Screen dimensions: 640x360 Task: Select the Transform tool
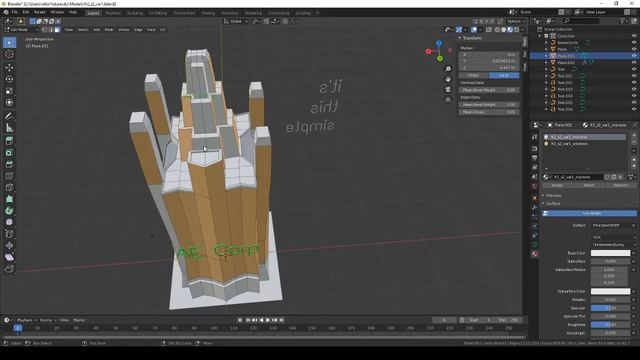pyautogui.click(x=9, y=102)
